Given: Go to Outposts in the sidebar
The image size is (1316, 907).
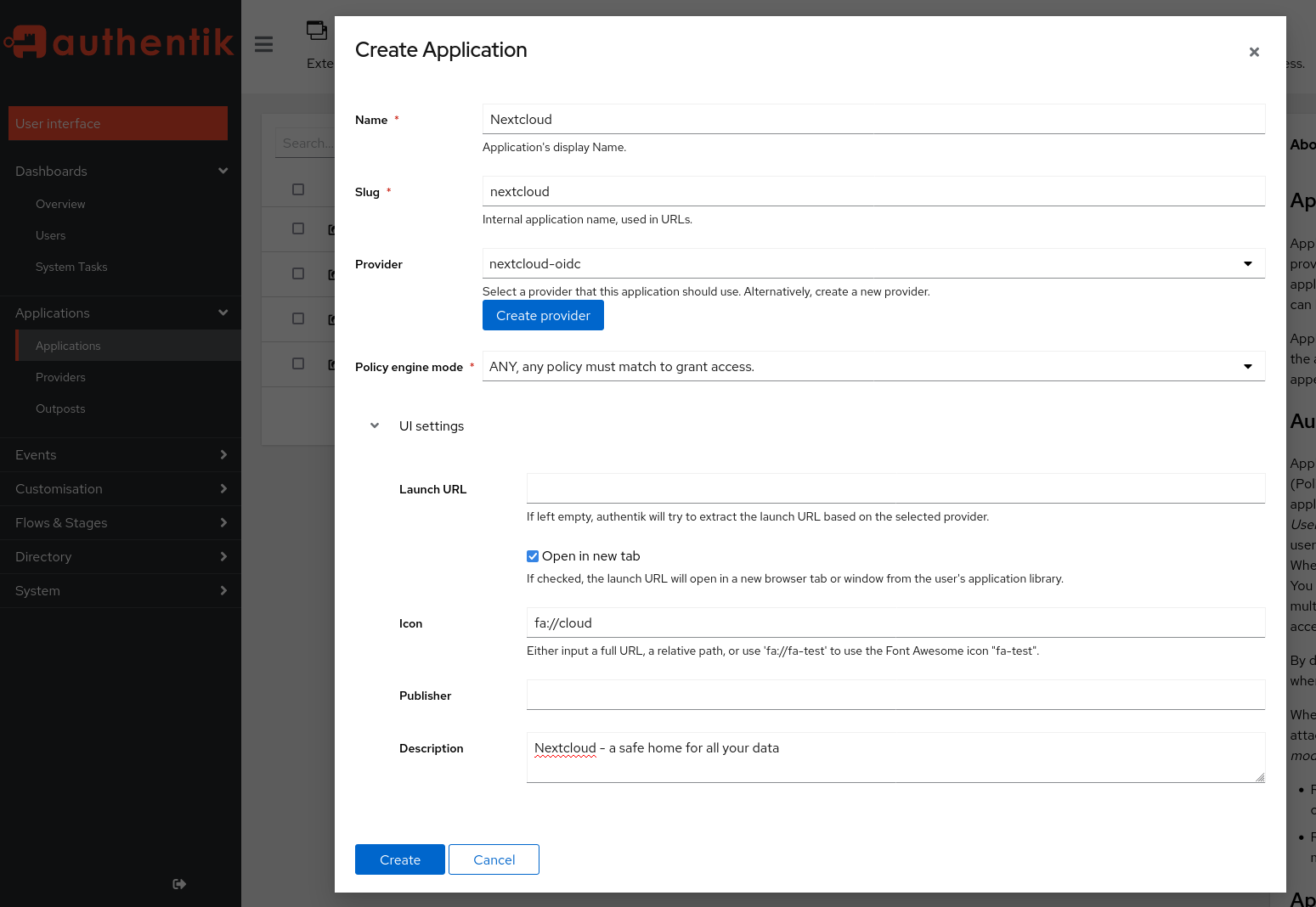Looking at the screenshot, I should click(x=60, y=408).
